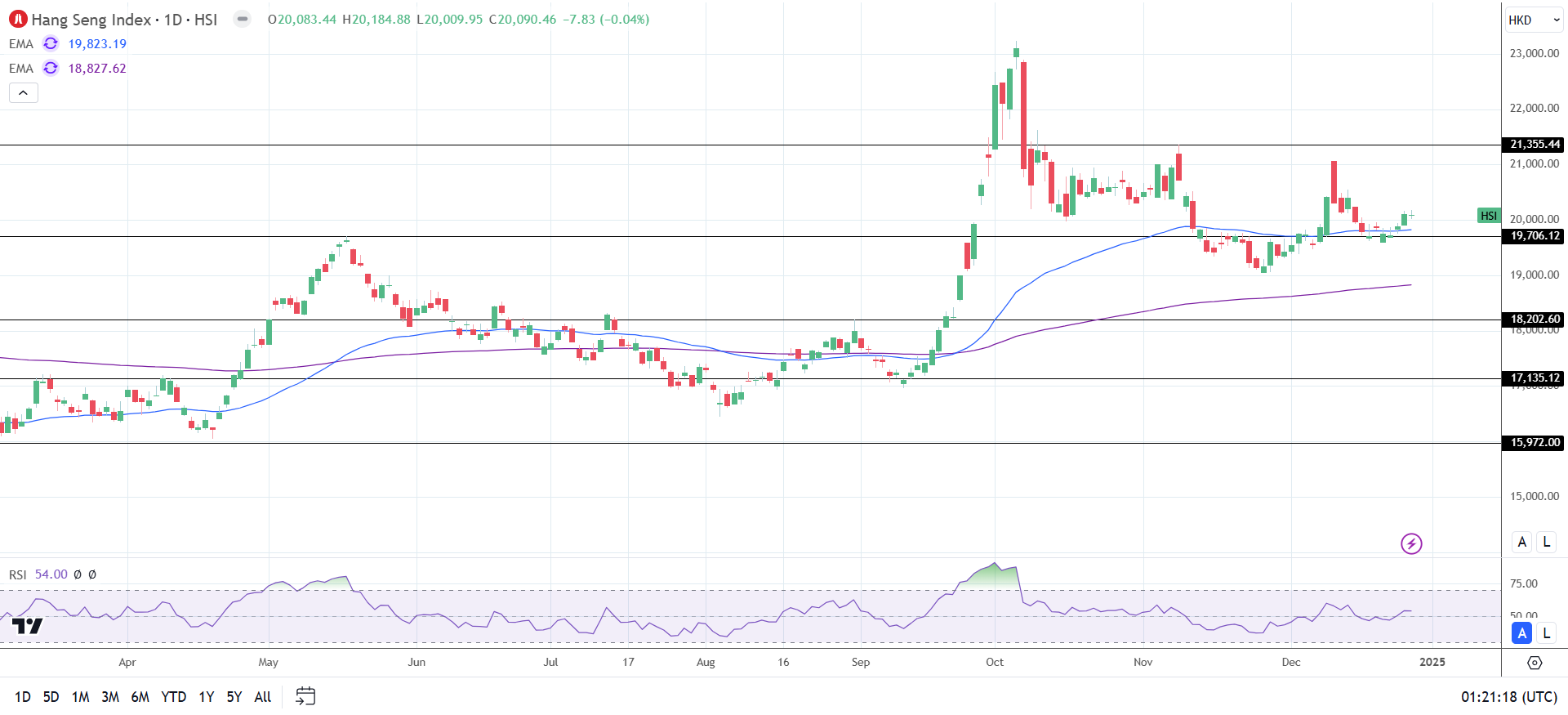Click the 01:21:18 (UTC) timezone clock
Screen dimensions: 1568x715
tap(1509, 697)
